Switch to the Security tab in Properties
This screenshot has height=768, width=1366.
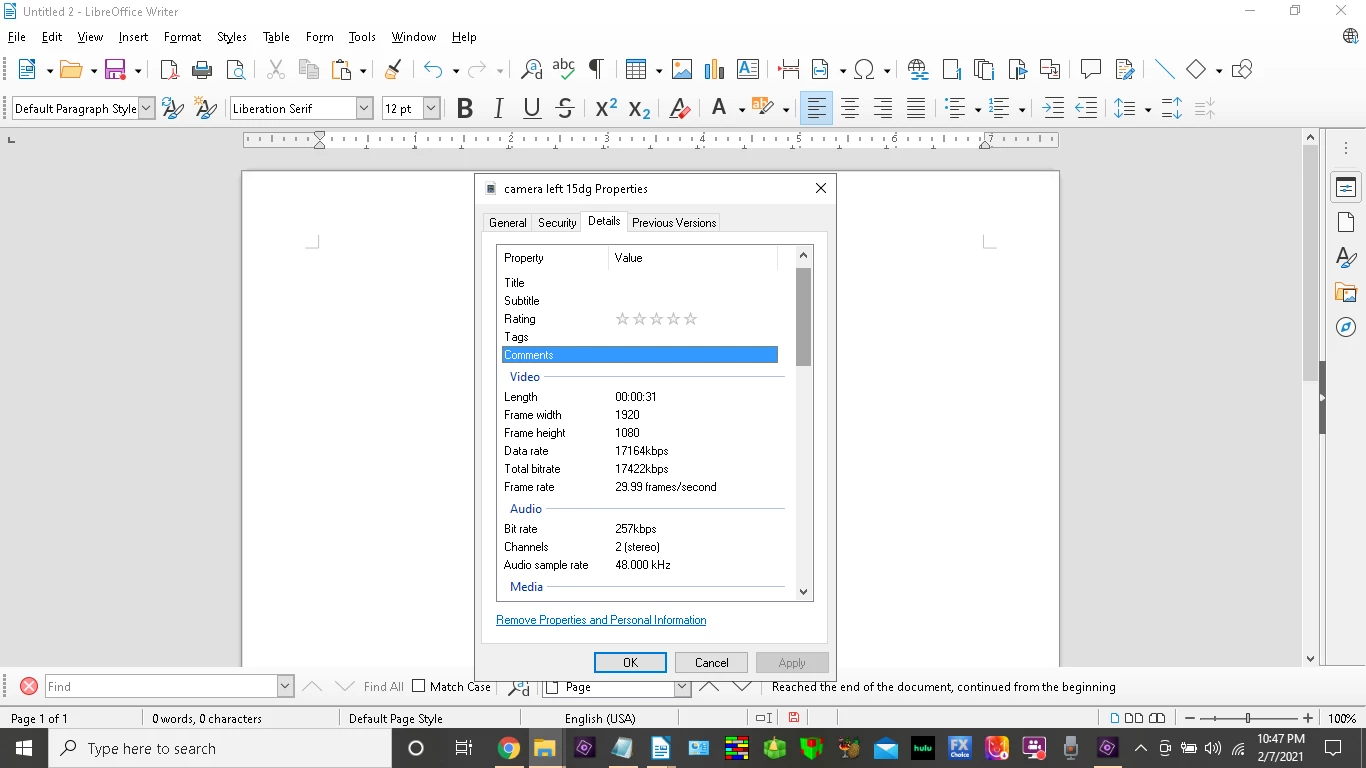click(x=557, y=223)
